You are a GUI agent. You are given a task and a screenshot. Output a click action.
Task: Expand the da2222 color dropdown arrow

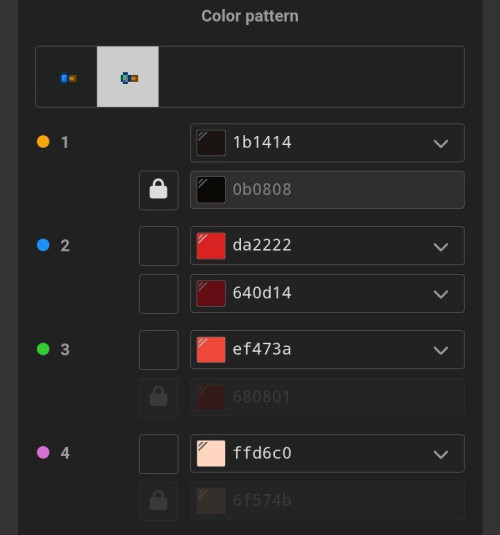[x=441, y=247]
